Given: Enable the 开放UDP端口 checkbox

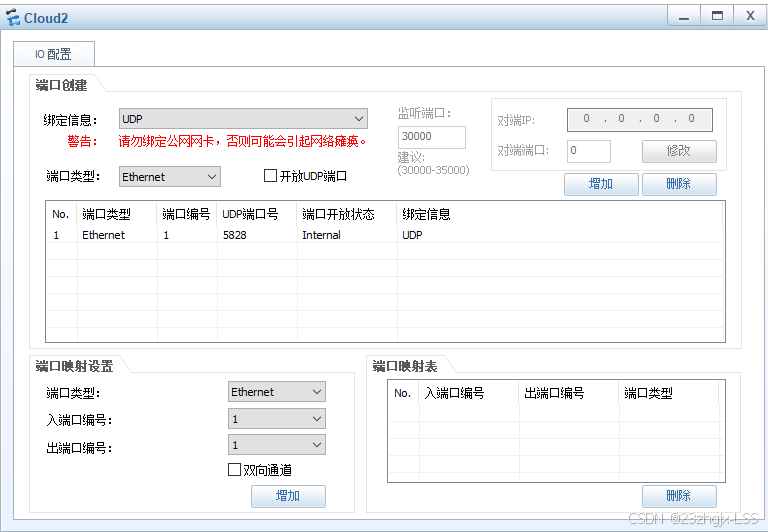Looking at the screenshot, I should point(270,175).
